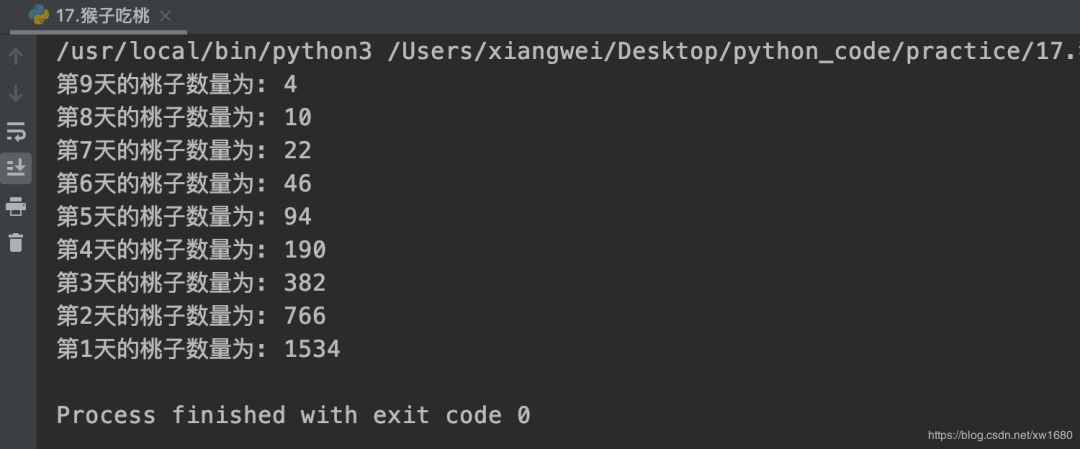Click the 第8天 output line showing 10
Screen dimensions: 1080x449
click(183, 118)
